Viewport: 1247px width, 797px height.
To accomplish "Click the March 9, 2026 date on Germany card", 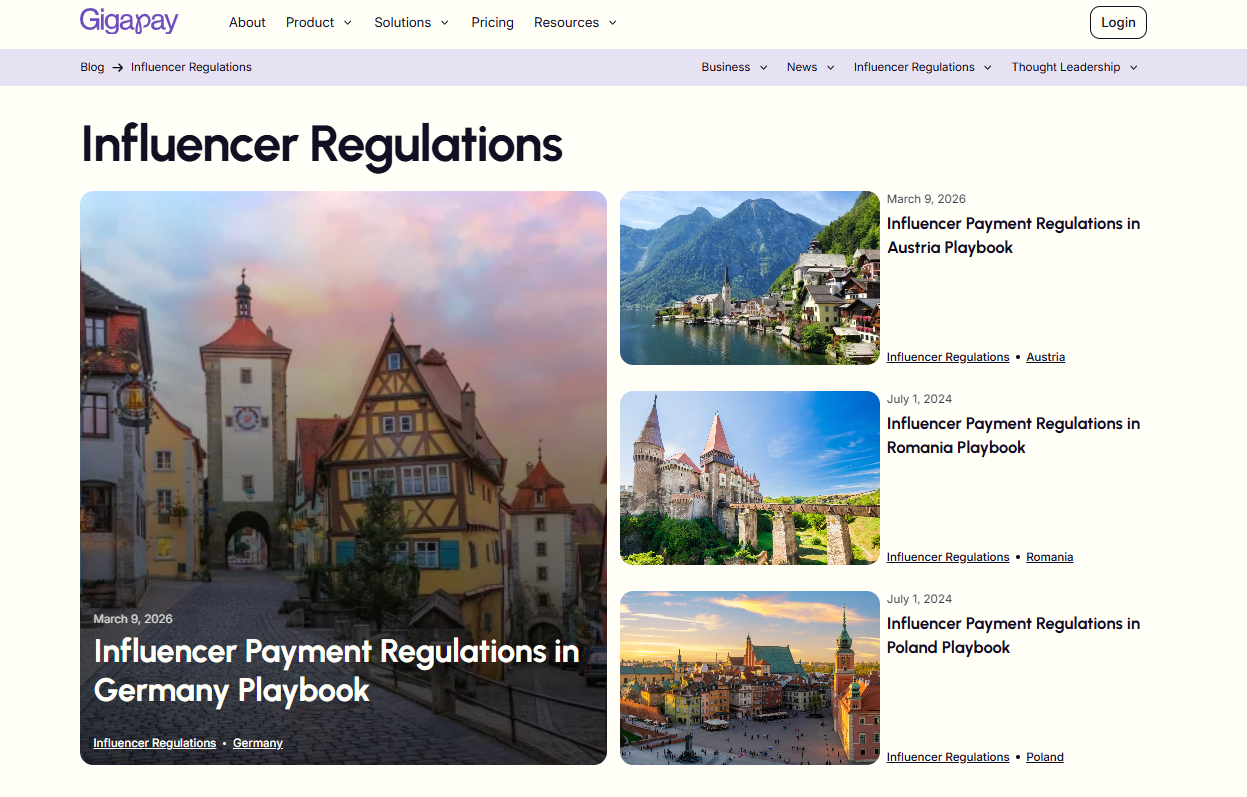I will (x=133, y=619).
